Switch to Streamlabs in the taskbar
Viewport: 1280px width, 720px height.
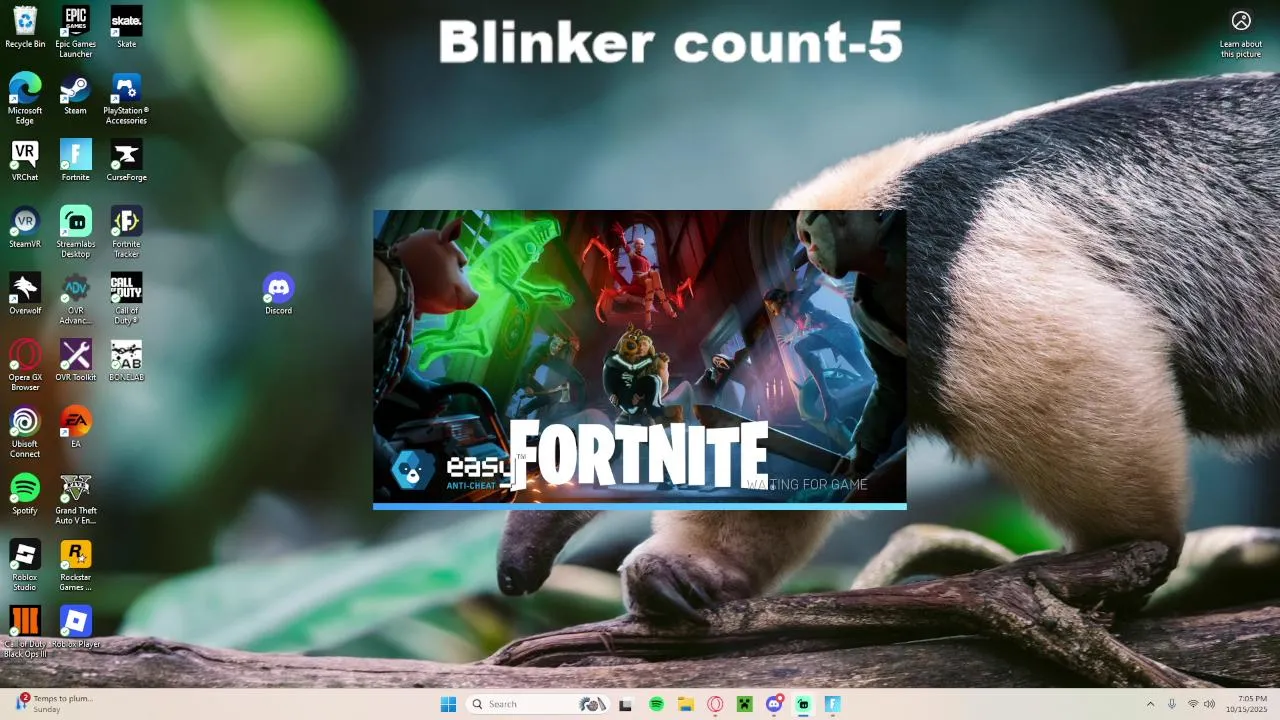click(x=803, y=704)
